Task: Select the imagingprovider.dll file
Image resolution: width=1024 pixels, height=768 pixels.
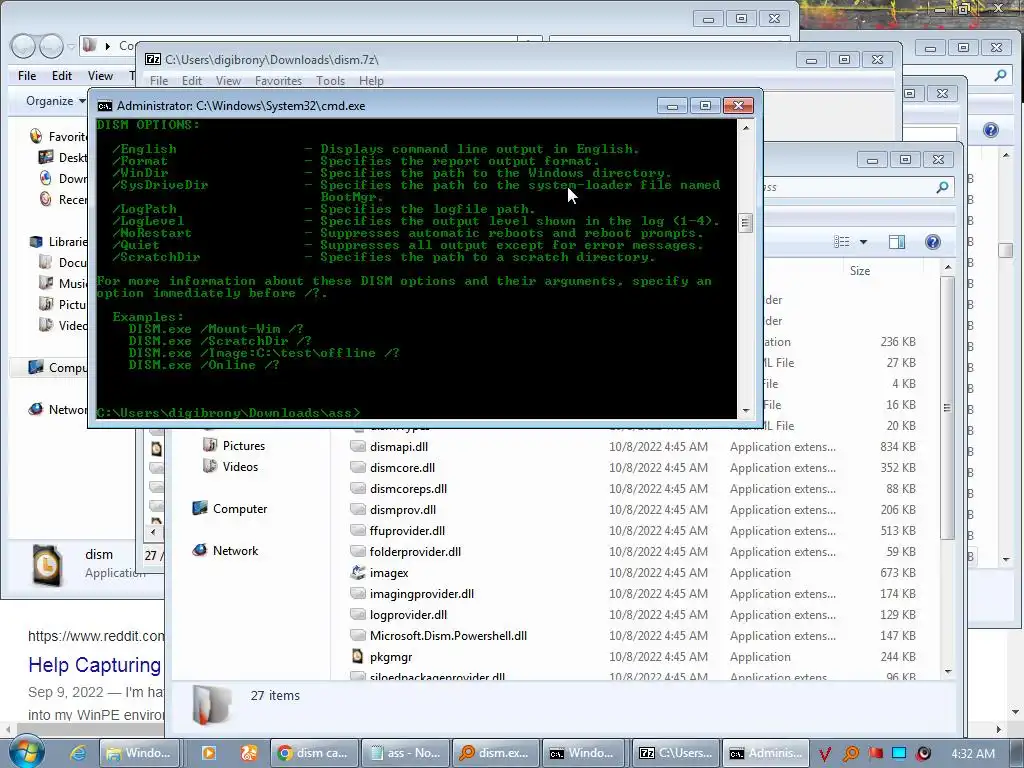Action: pos(421,594)
